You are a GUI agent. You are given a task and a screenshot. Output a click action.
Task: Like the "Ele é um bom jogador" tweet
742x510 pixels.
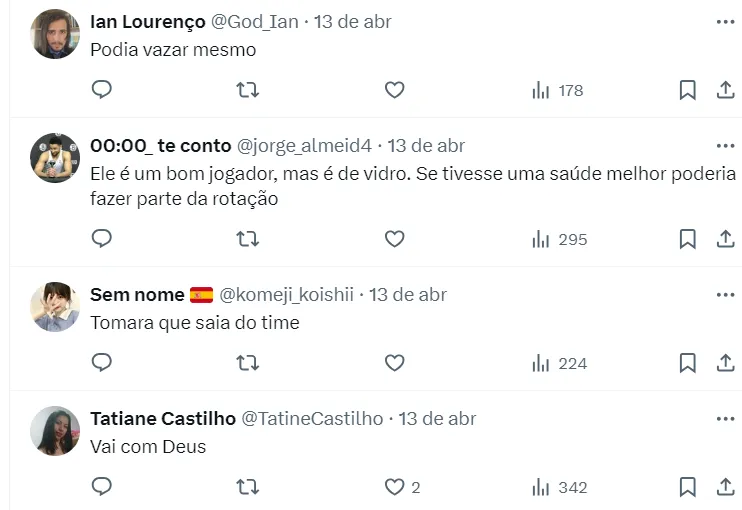pyautogui.click(x=395, y=239)
